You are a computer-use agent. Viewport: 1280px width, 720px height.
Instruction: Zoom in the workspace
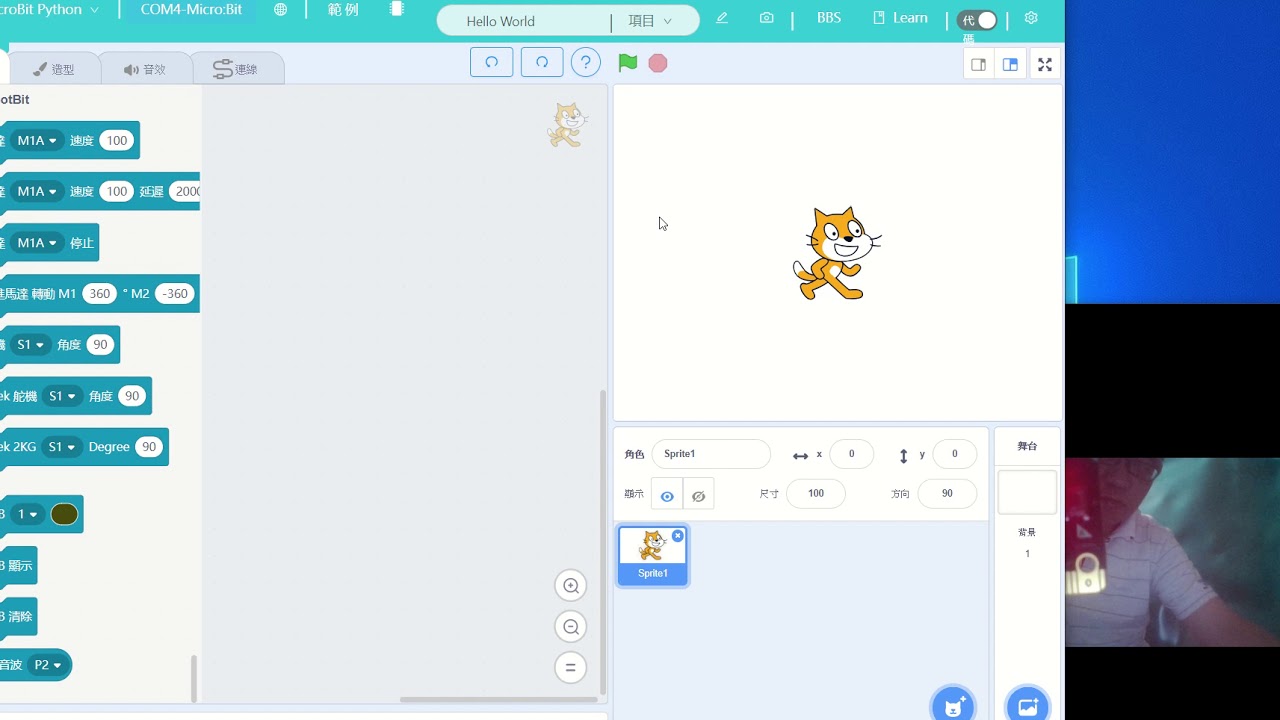571,586
